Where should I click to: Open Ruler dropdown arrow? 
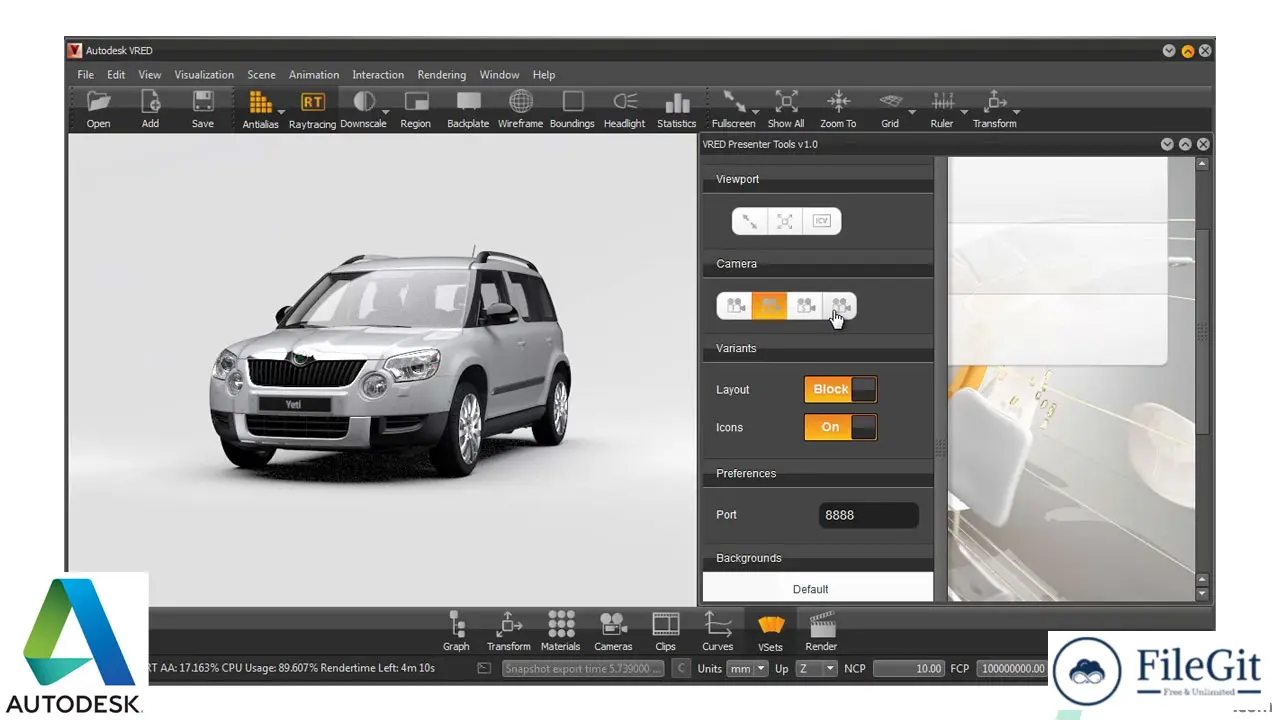(964, 112)
